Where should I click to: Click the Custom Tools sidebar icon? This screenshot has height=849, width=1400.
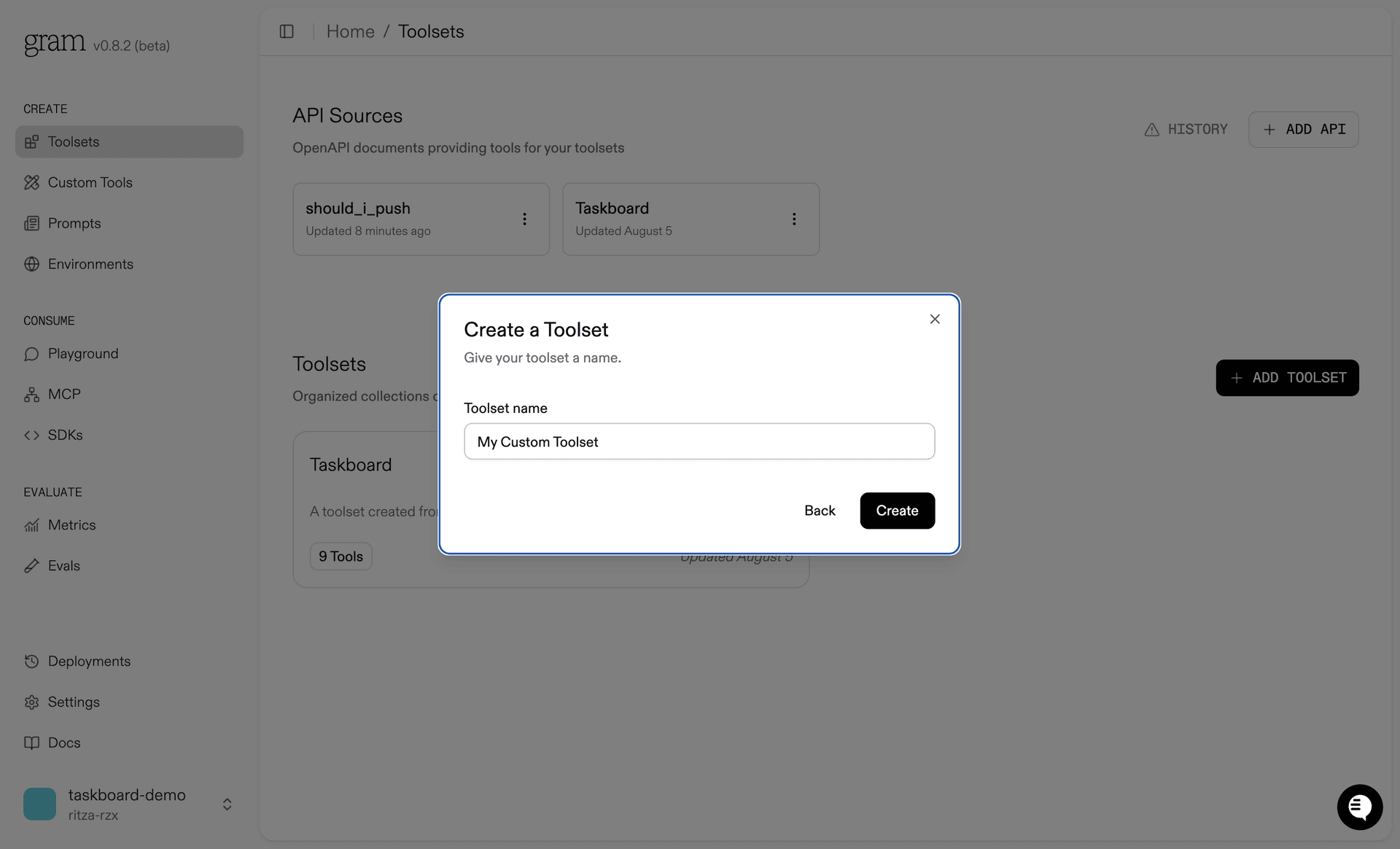[x=31, y=182]
